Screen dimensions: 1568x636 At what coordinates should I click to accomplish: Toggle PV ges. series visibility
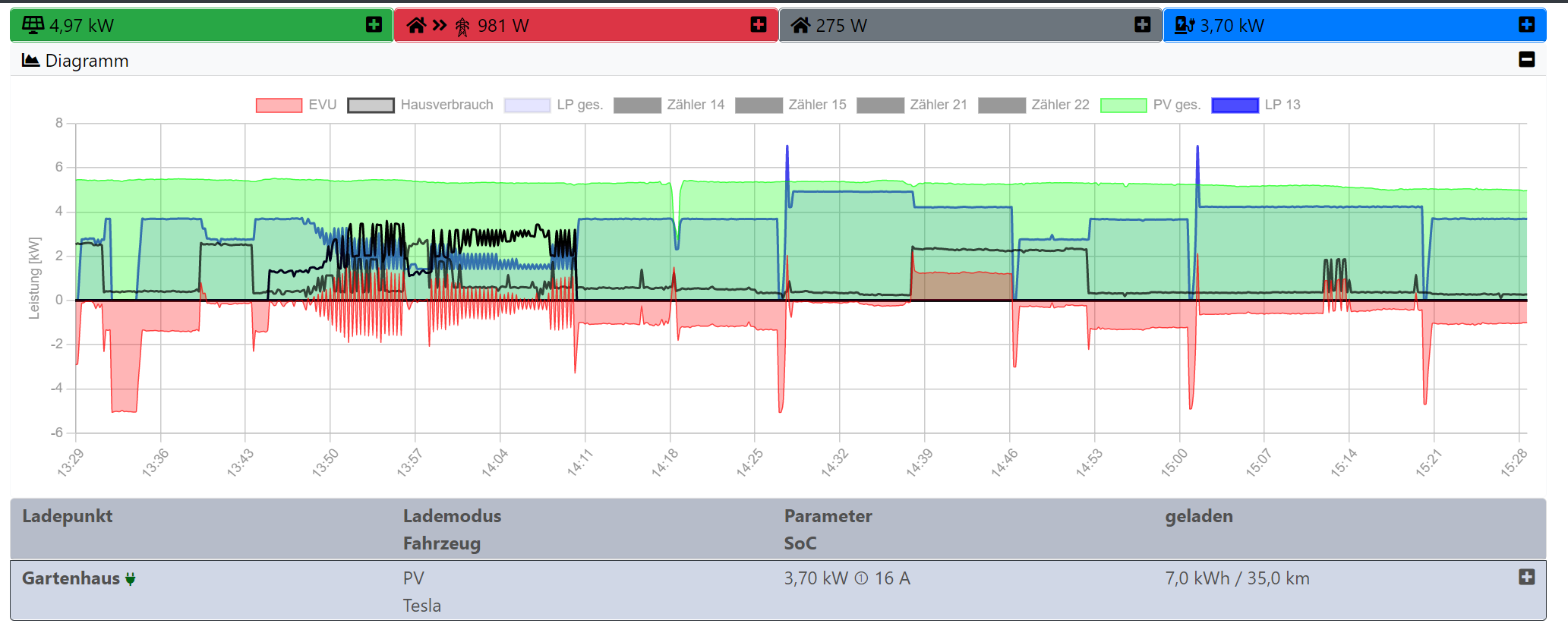click(1150, 105)
